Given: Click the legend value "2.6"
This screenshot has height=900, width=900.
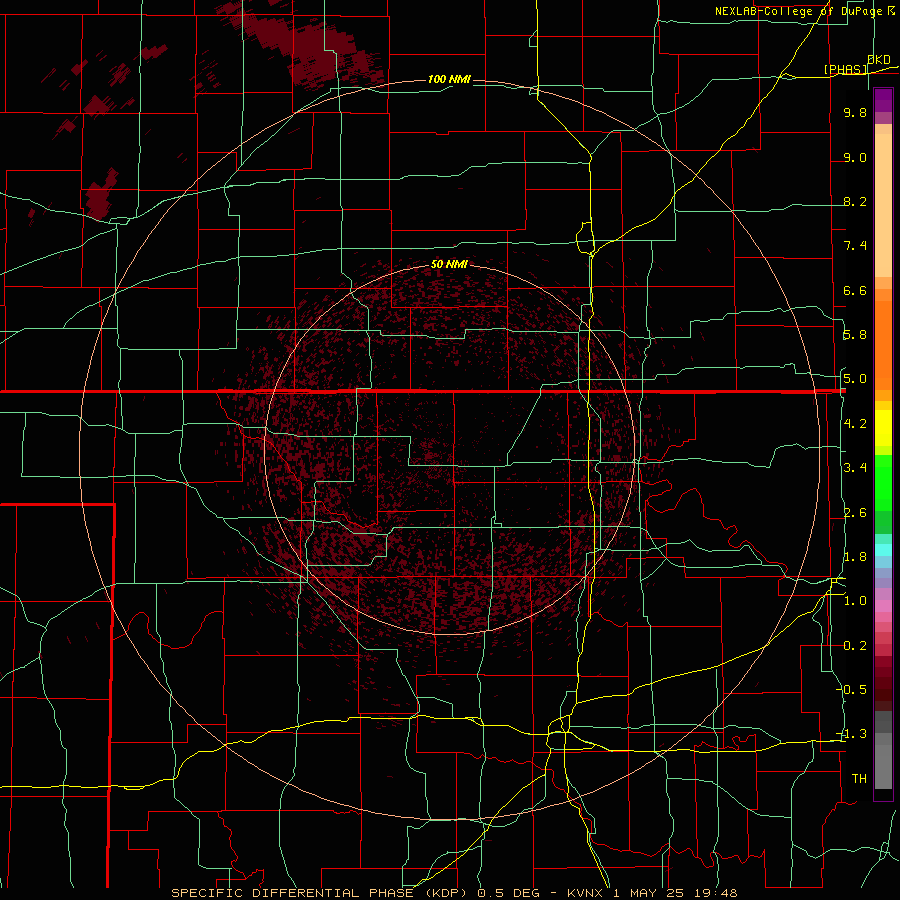Looking at the screenshot, I should click(x=855, y=513).
